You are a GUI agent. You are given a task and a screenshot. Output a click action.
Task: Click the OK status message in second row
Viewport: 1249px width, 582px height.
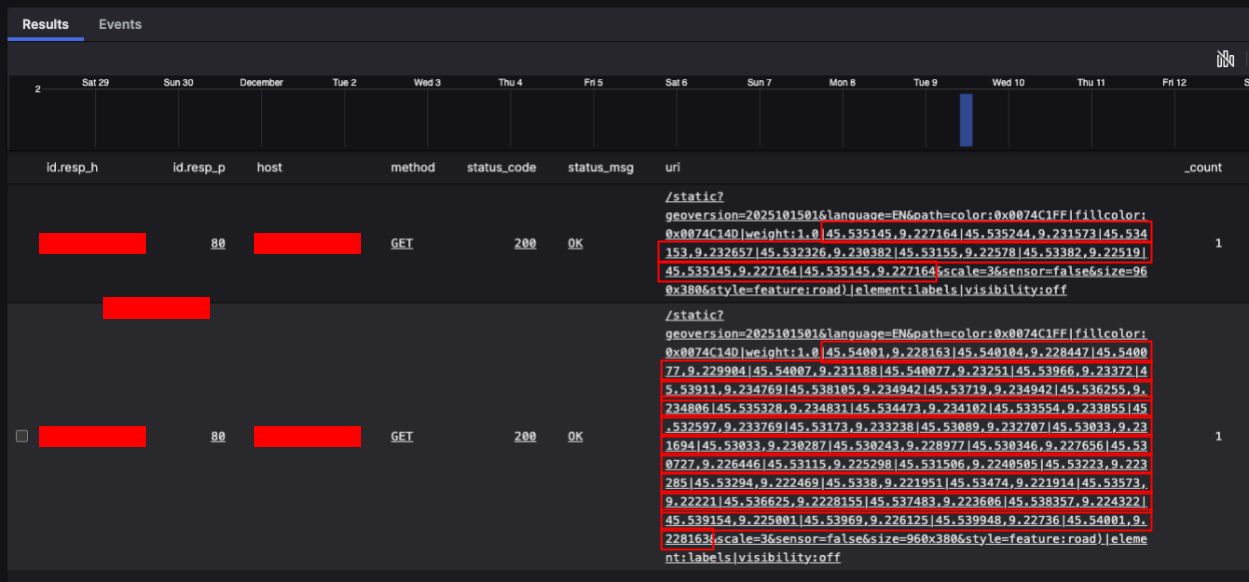pos(575,436)
